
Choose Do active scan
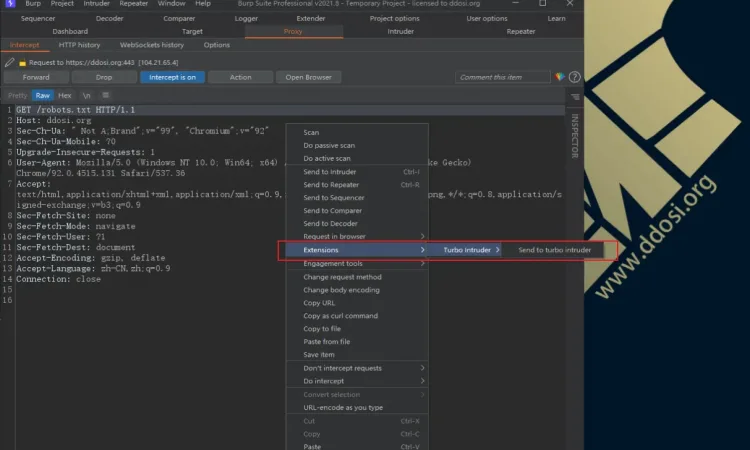click(357, 158)
